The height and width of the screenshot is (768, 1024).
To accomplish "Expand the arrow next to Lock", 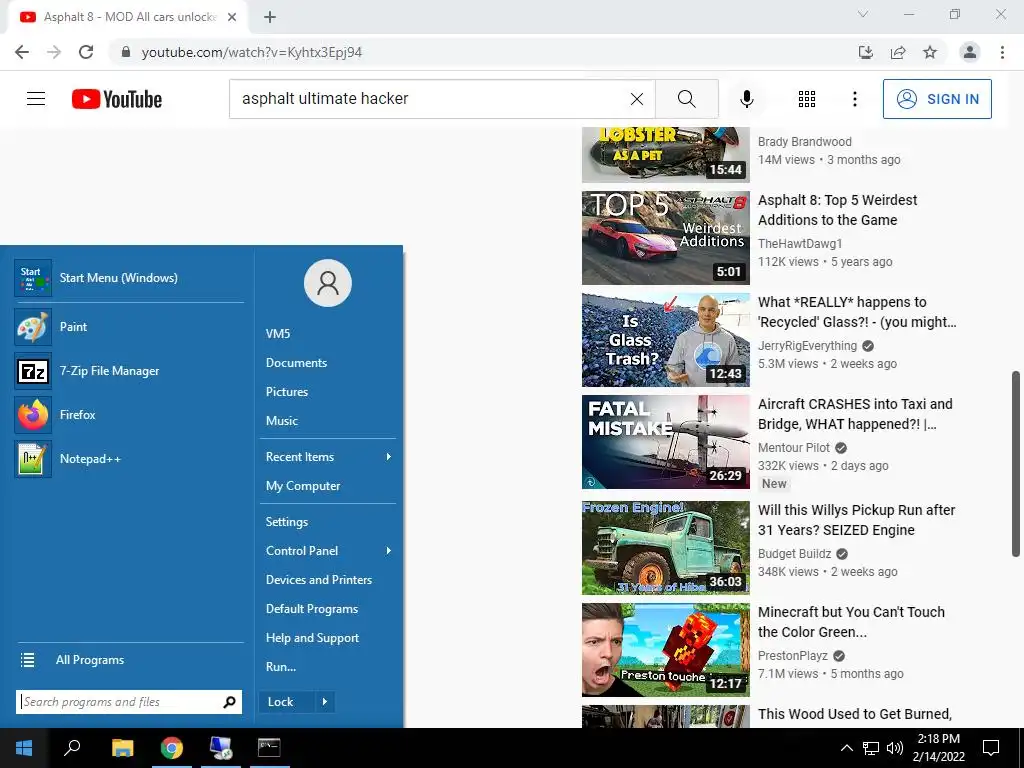I will (x=325, y=702).
